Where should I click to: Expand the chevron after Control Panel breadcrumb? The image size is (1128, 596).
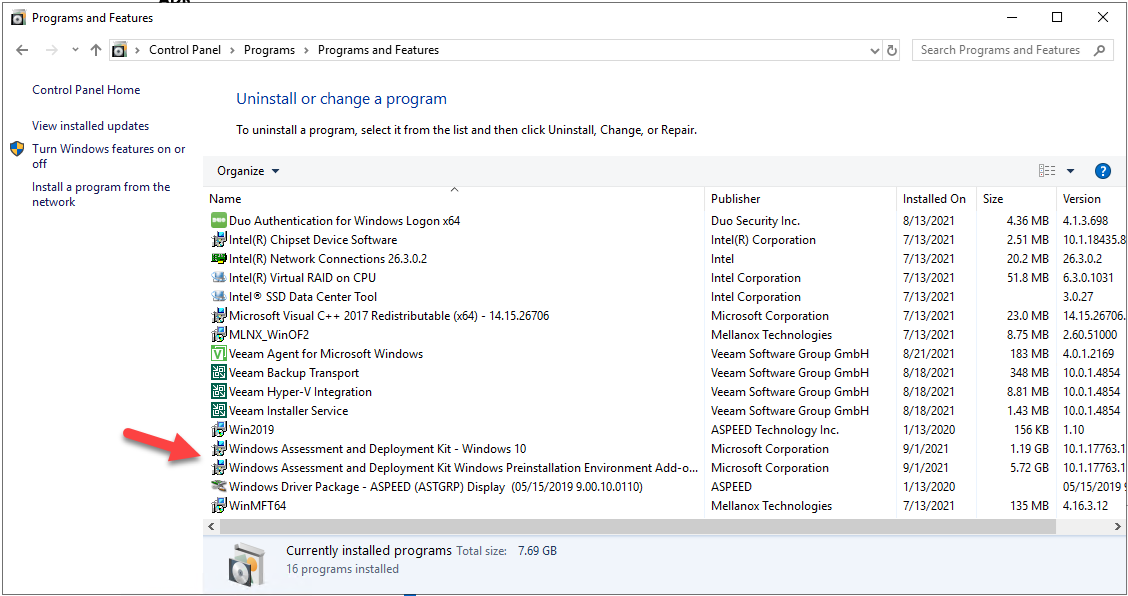[x=232, y=50]
